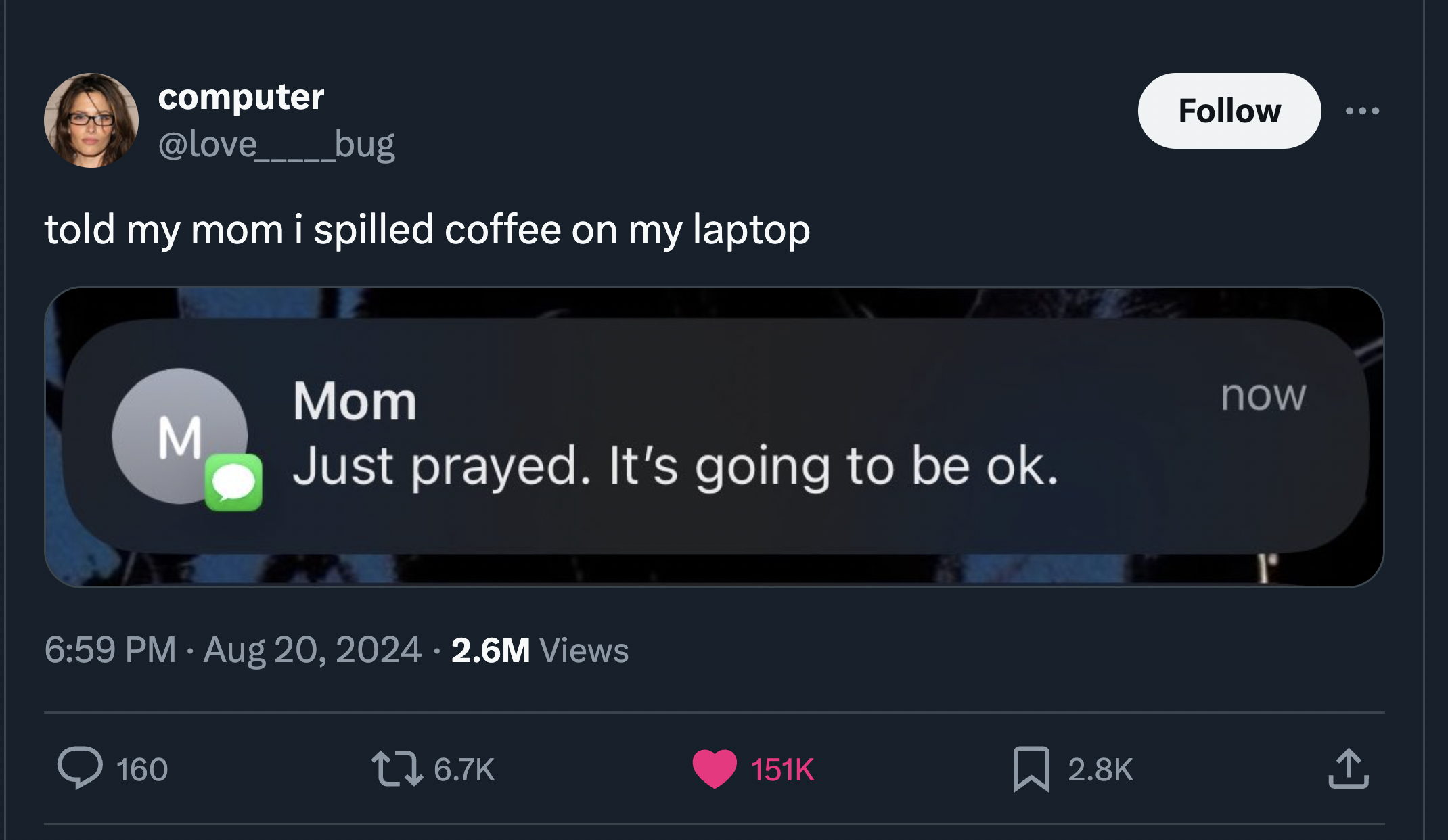1448x840 pixels.
Task: Click computer's profile picture
Action: coord(93,122)
